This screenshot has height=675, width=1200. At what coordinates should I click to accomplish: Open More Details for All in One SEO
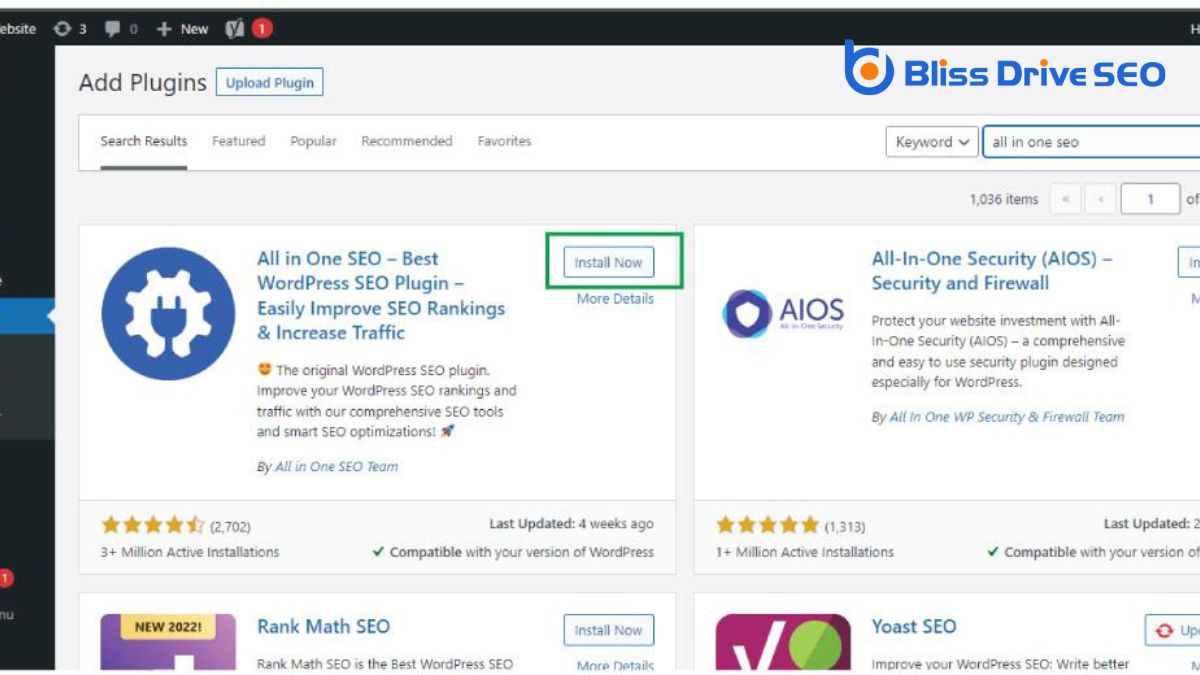615,298
